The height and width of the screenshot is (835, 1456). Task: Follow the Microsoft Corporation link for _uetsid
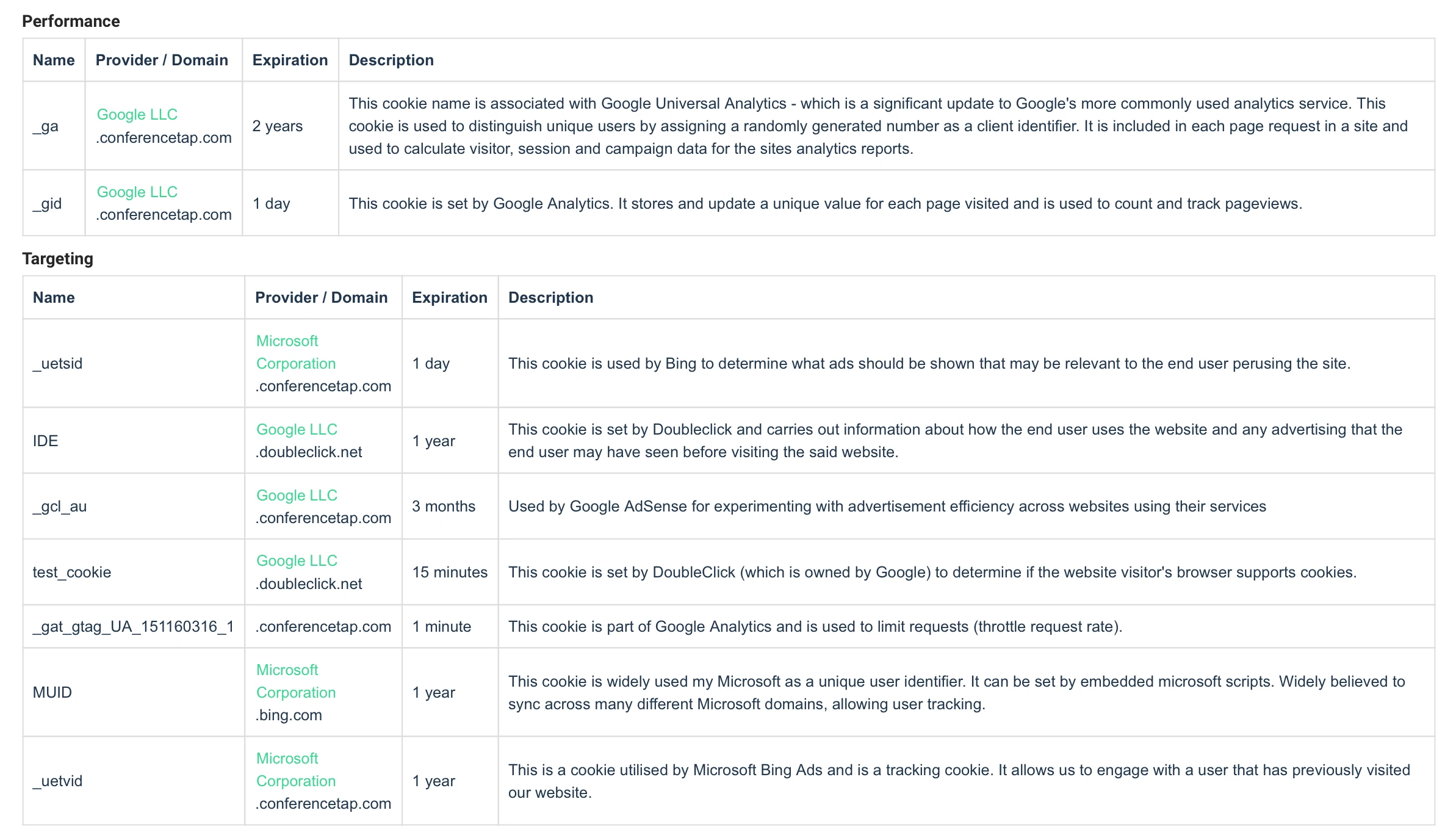[296, 352]
